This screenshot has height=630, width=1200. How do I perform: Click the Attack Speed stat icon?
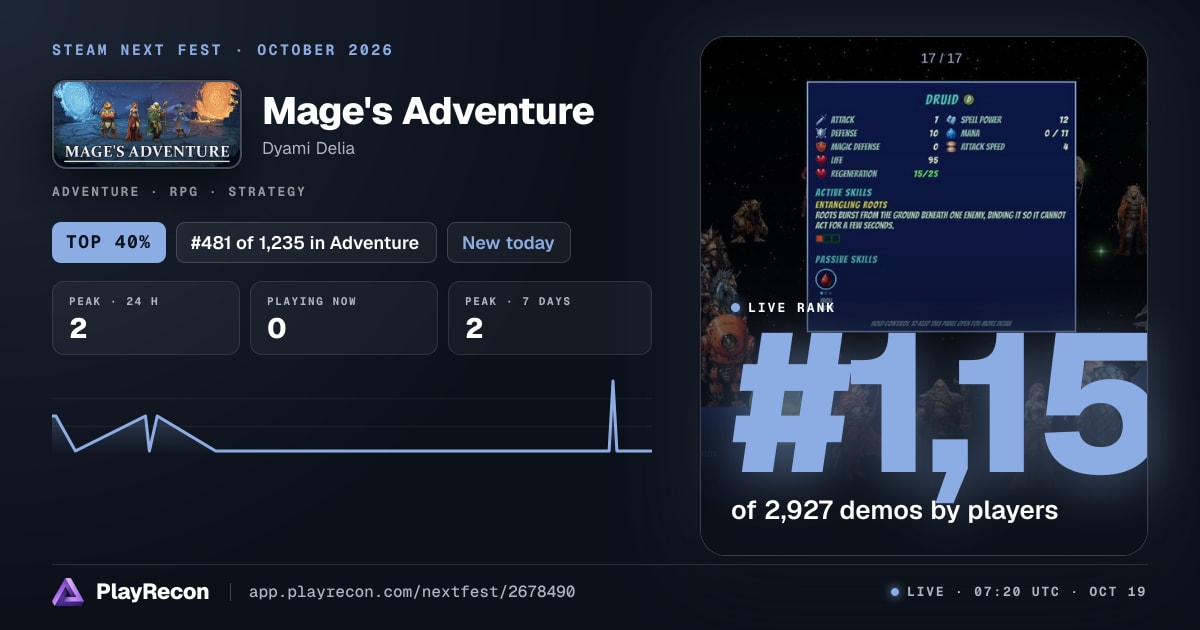951,147
